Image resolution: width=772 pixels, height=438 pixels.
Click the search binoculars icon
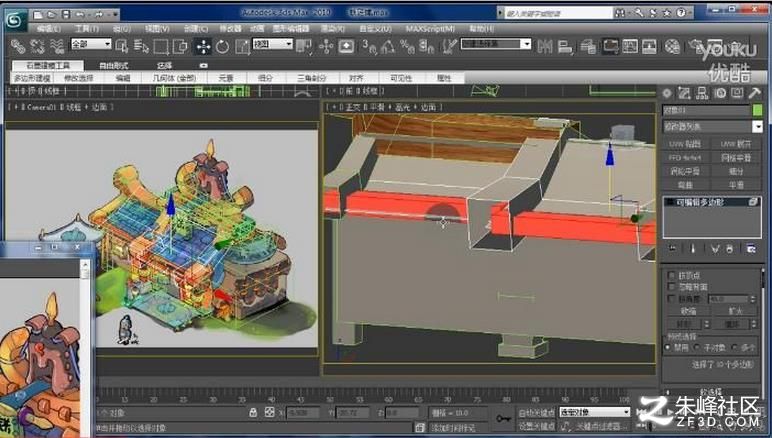click(x=620, y=13)
